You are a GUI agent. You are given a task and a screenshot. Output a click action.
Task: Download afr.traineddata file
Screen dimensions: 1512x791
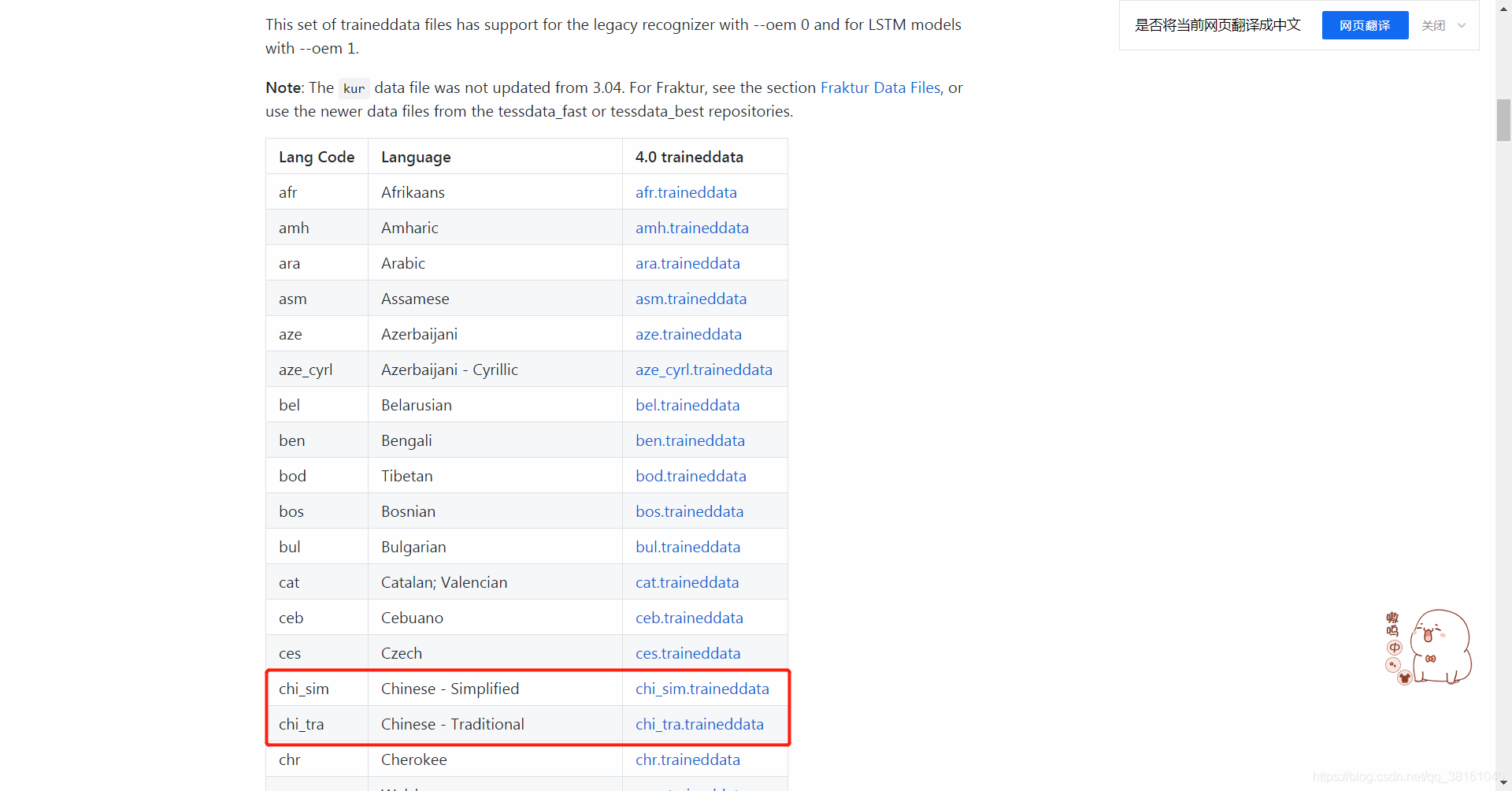(686, 192)
